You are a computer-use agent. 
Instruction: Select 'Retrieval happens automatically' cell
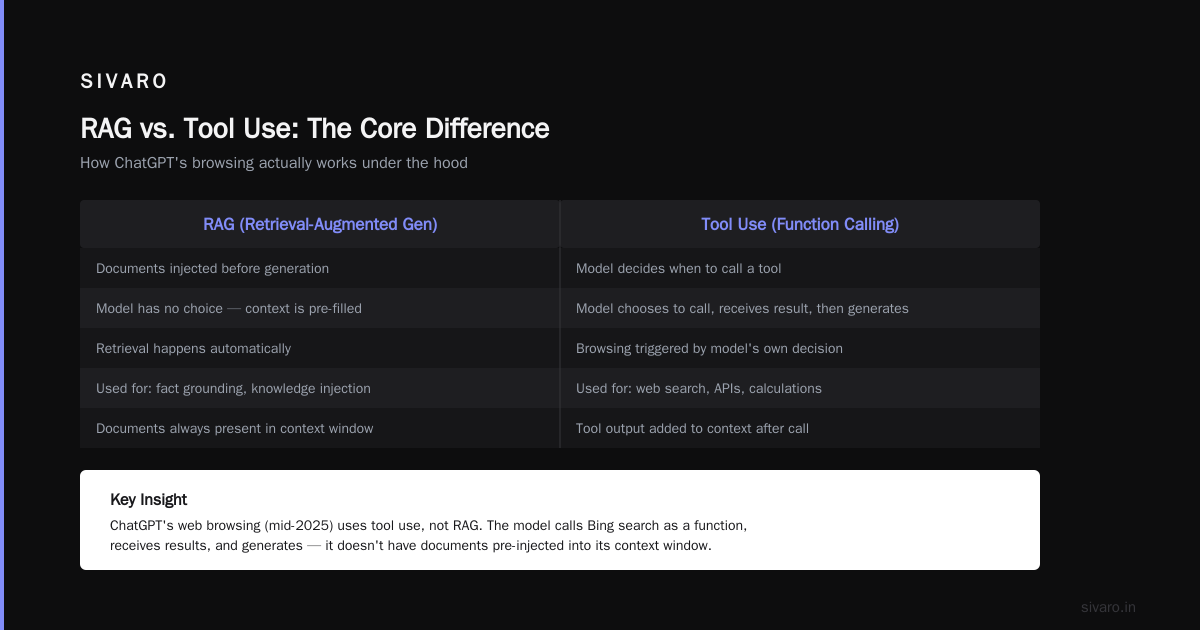click(320, 348)
